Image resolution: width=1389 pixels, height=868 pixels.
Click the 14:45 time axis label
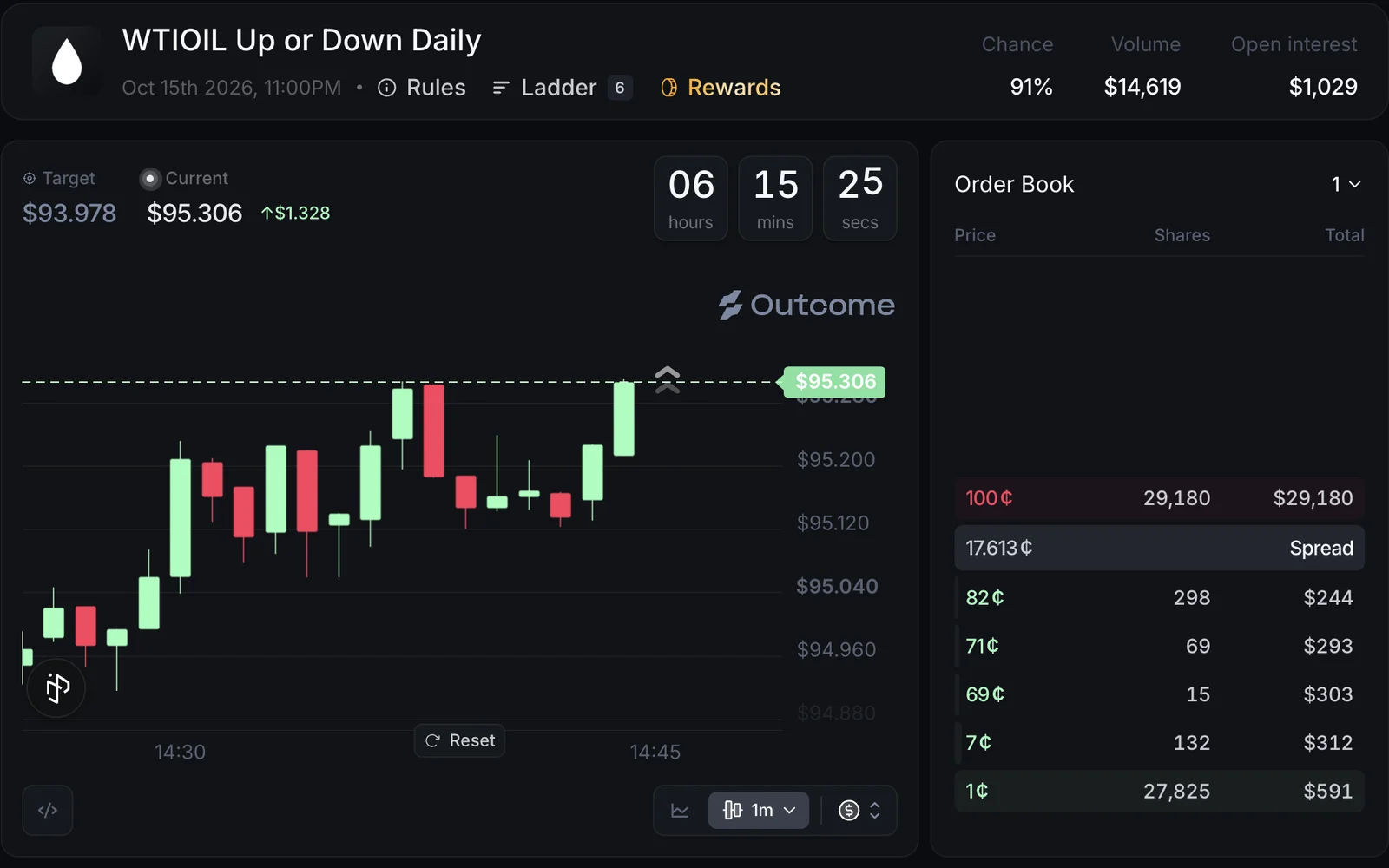pos(655,752)
